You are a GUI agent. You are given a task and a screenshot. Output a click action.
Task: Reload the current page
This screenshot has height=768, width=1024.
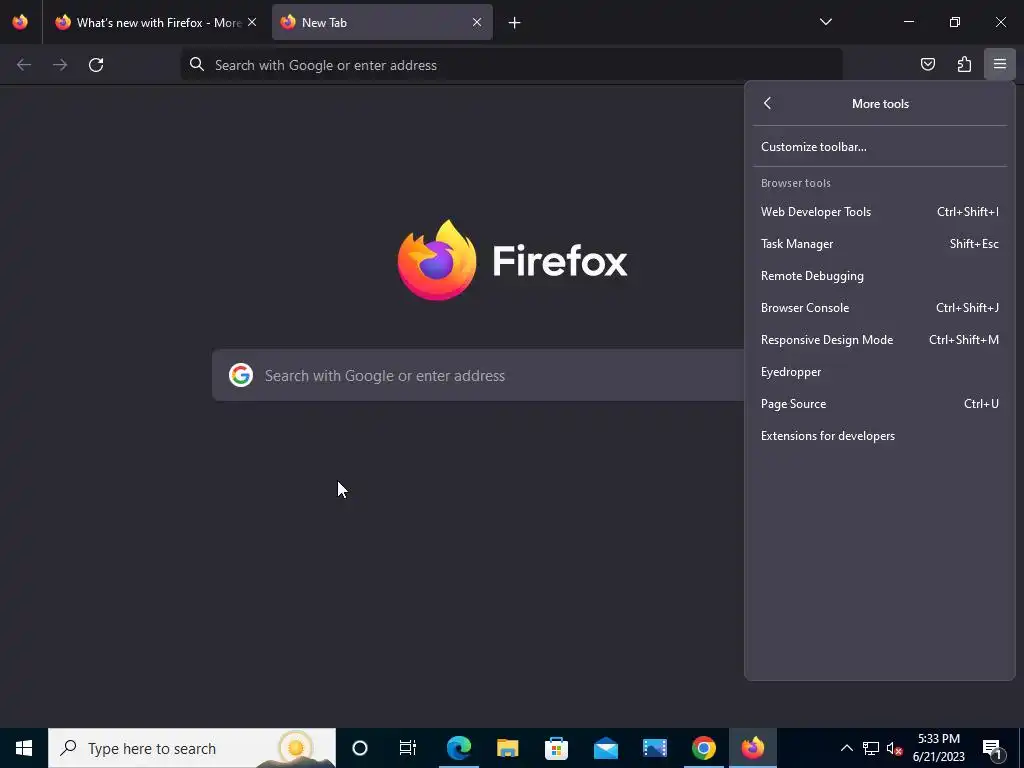(96, 65)
